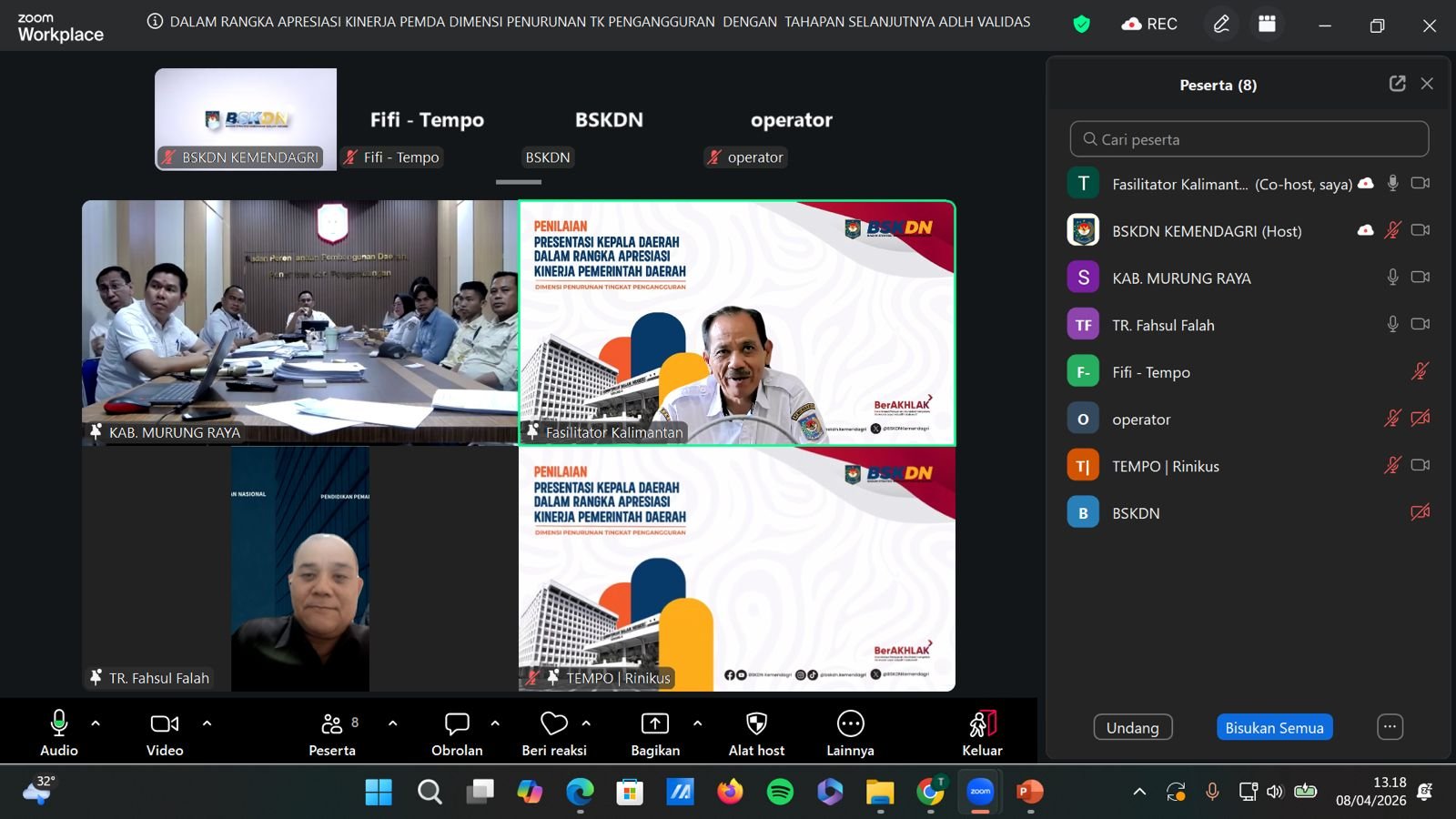Viewport: 1456px width, 819px height.
Task: Click the Undang invite button
Action: pyautogui.click(x=1132, y=727)
